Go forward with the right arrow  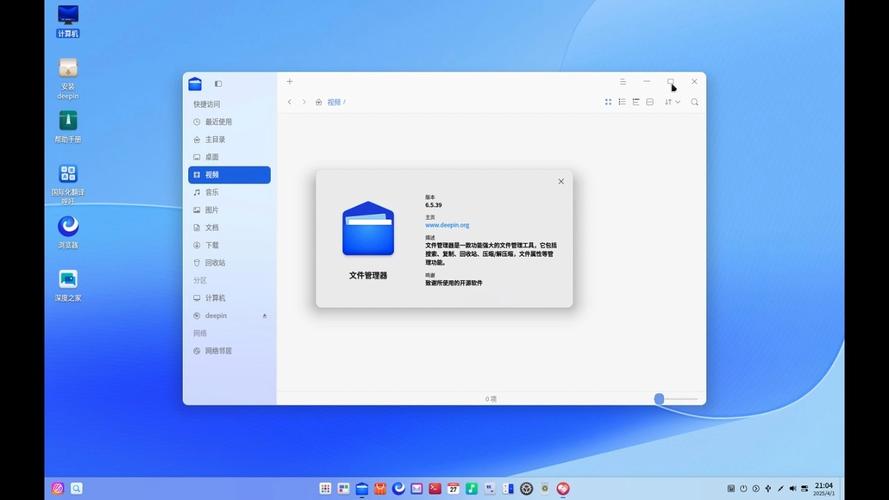(x=304, y=102)
